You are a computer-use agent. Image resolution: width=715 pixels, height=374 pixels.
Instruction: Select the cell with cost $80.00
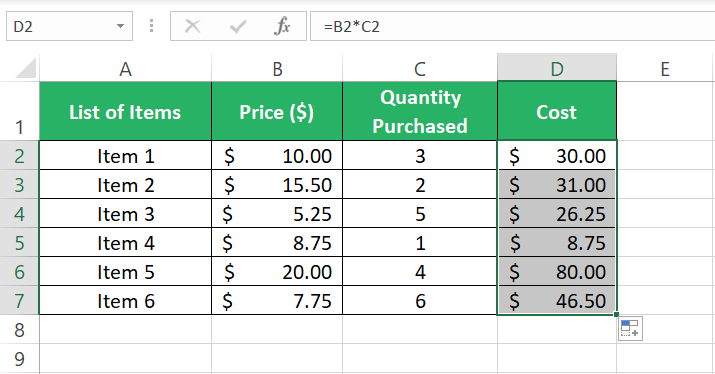click(x=557, y=271)
